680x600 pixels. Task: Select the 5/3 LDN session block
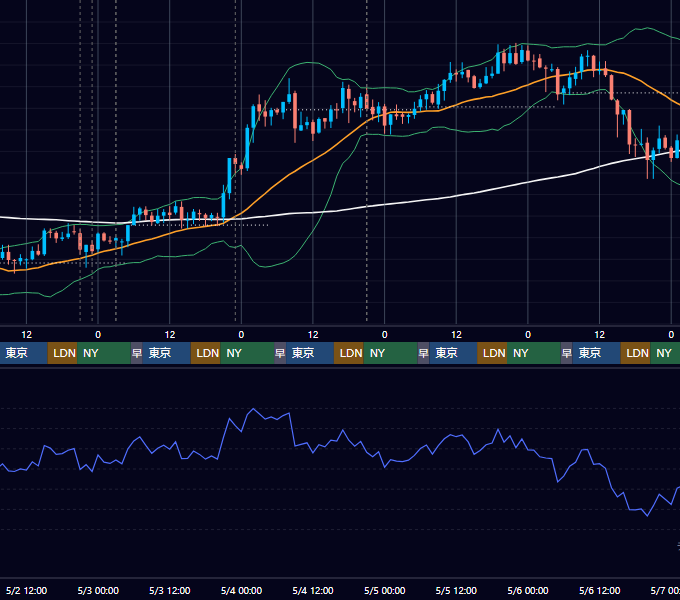pyautogui.click(x=206, y=353)
